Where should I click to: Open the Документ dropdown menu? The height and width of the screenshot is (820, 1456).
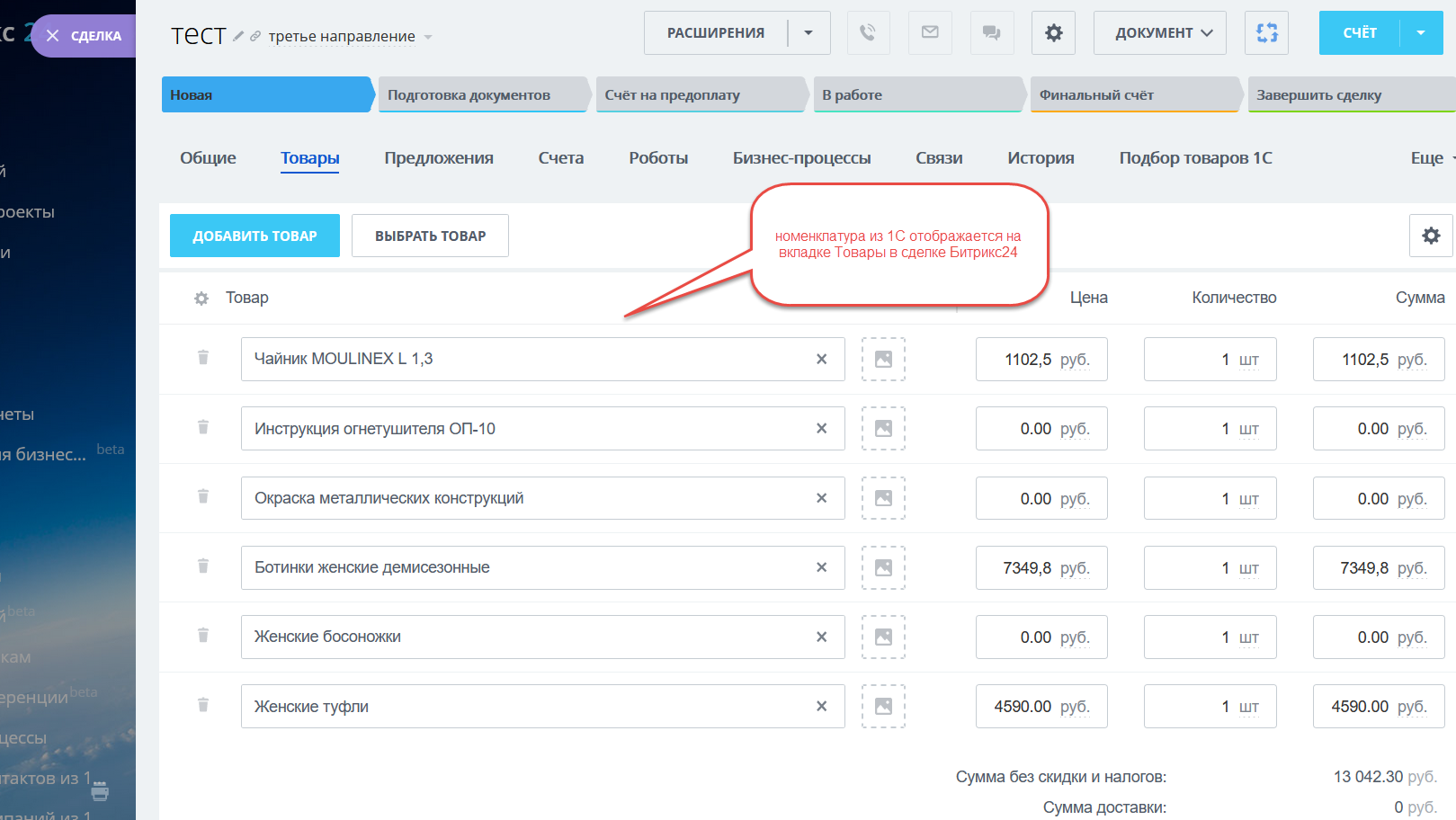click(x=1159, y=33)
